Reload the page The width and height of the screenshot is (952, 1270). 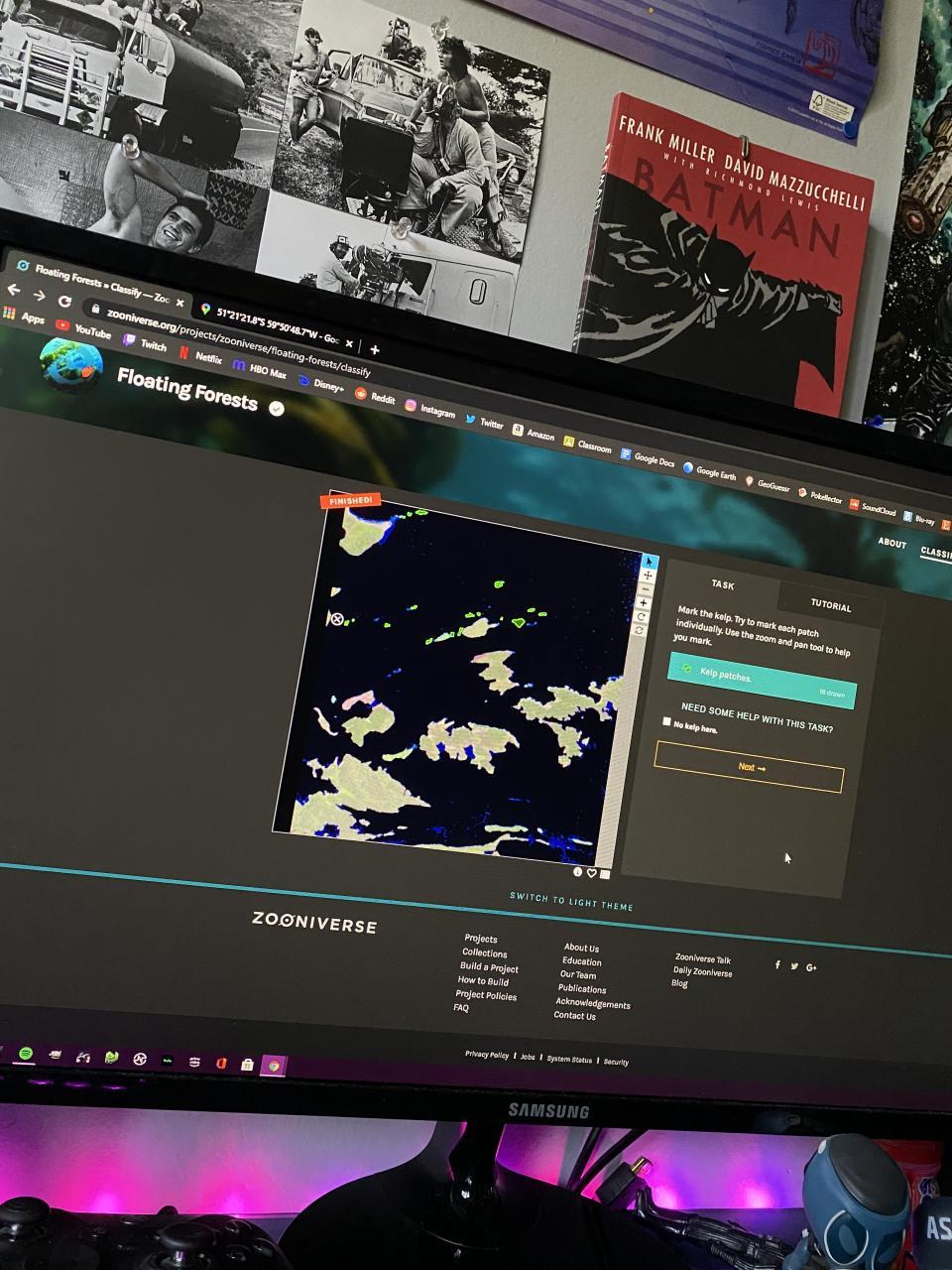coord(64,301)
